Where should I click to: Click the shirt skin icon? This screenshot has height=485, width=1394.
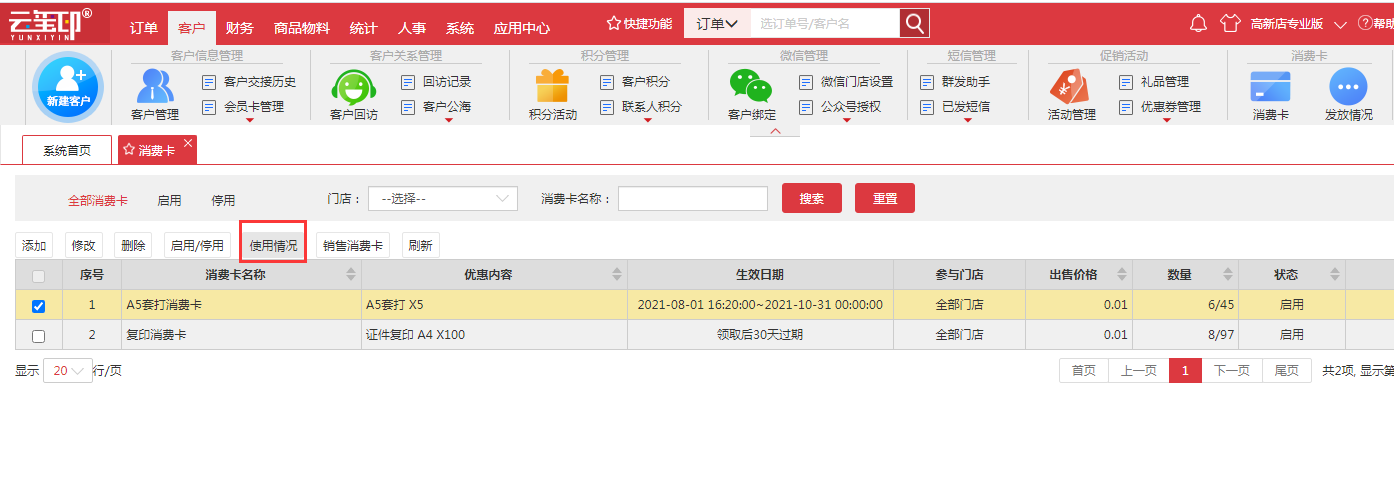[1230, 23]
